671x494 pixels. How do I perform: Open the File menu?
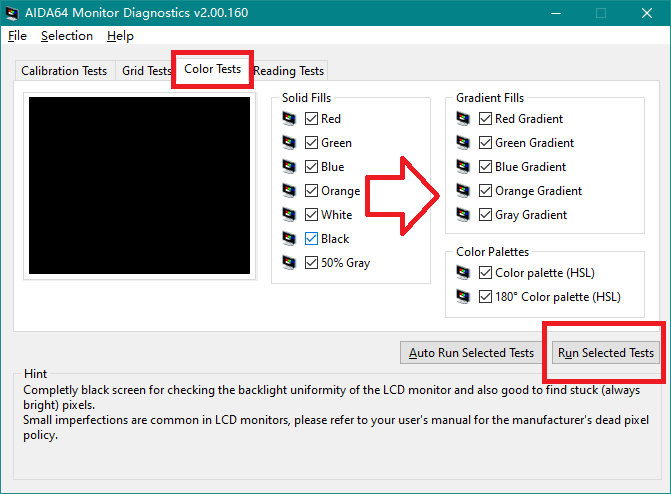[17, 36]
